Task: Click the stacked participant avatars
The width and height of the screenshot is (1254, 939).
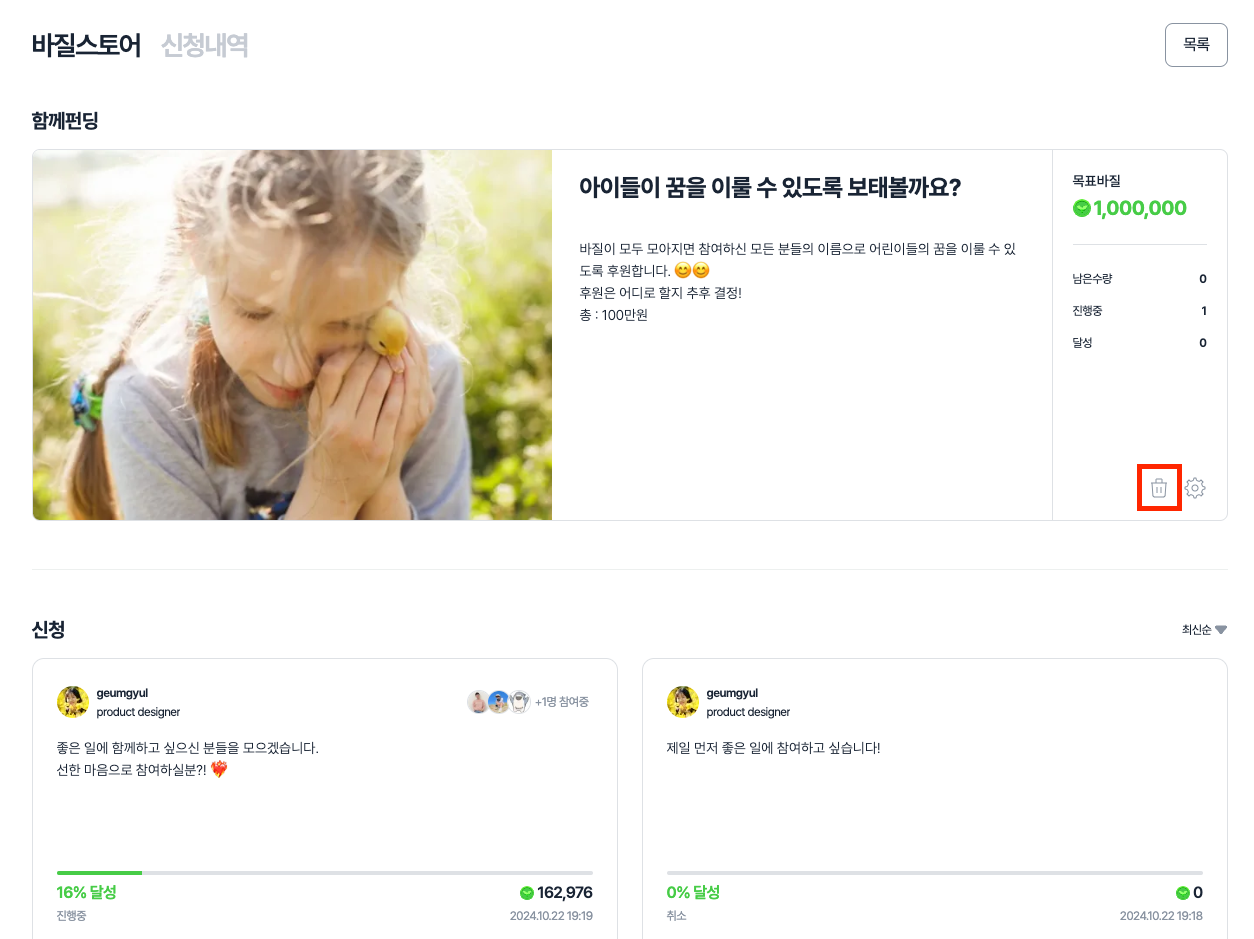Action: [x=498, y=702]
